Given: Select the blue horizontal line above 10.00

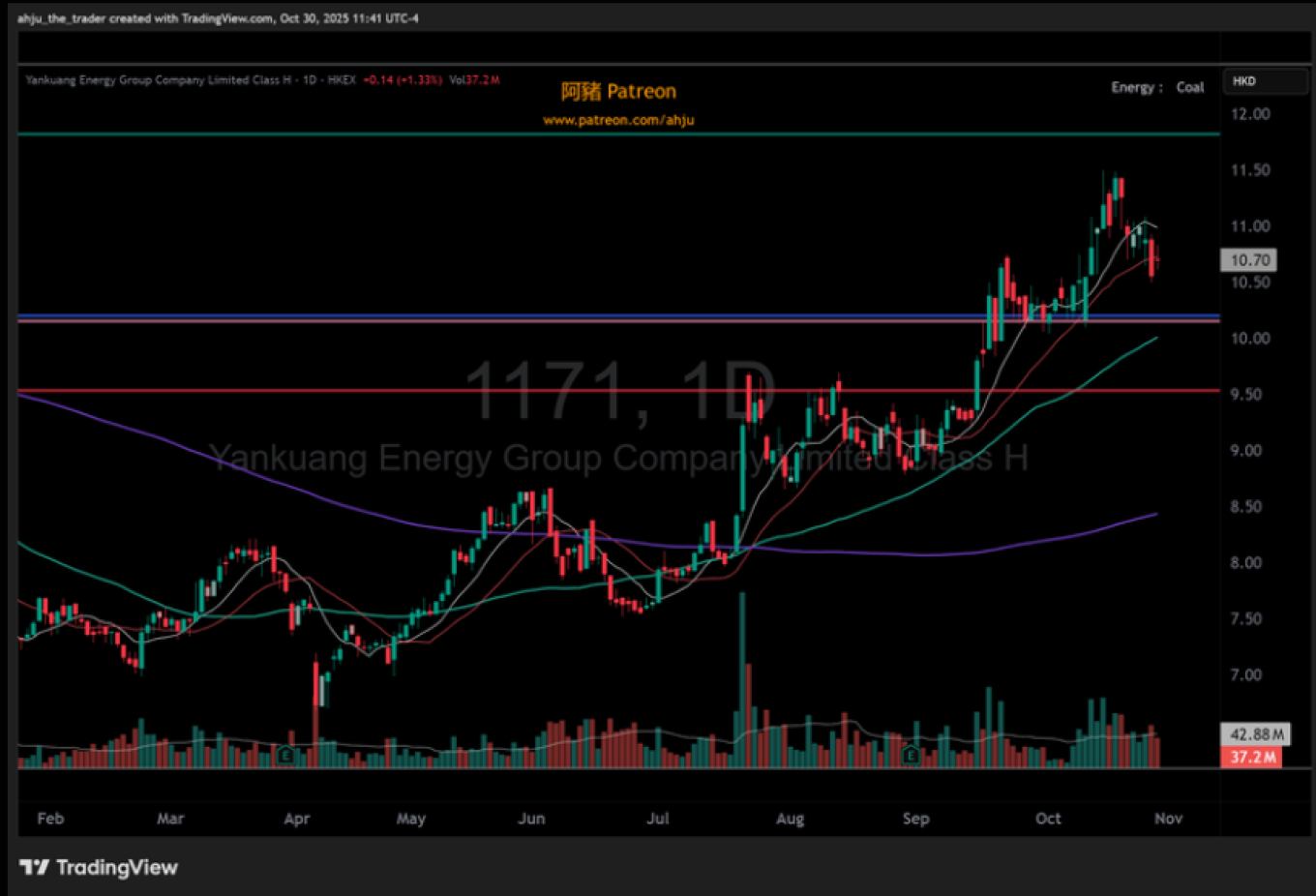Looking at the screenshot, I should [x=290, y=316].
